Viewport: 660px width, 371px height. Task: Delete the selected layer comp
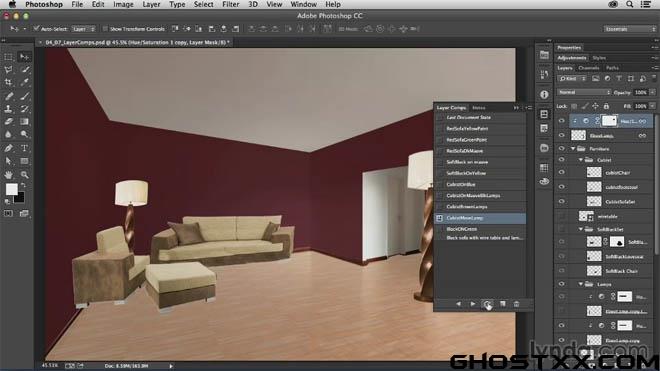click(516, 304)
